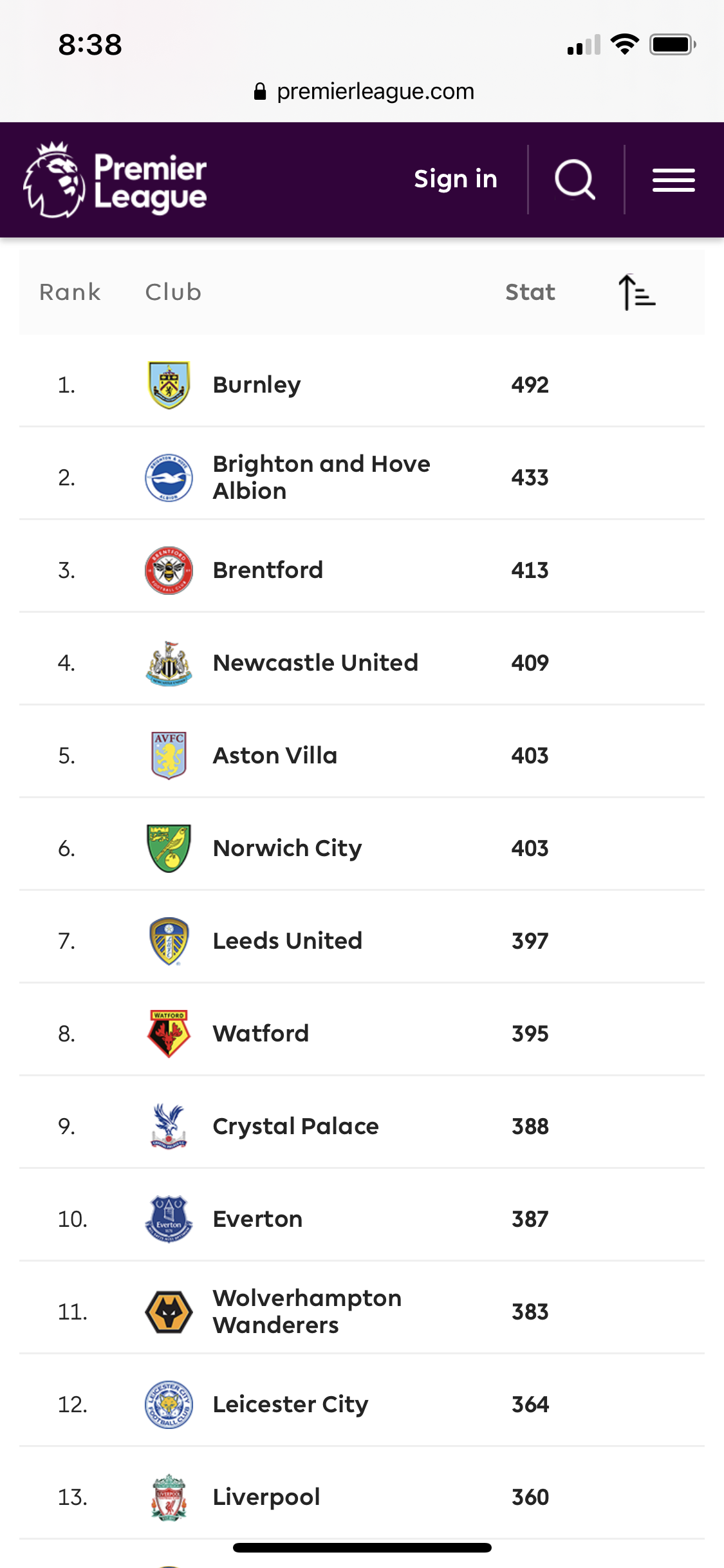Viewport: 724px width, 1568px height.
Task: Open the search magnifier icon
Action: click(575, 180)
